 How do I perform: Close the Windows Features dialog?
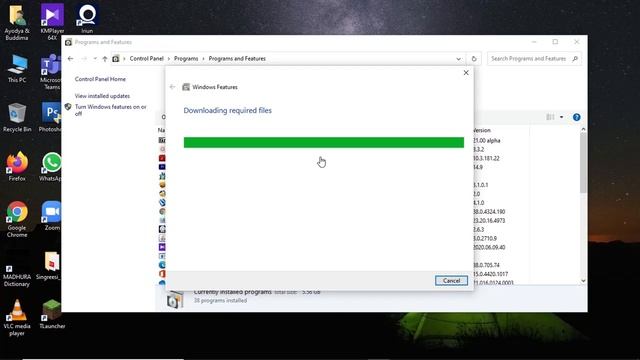466,73
